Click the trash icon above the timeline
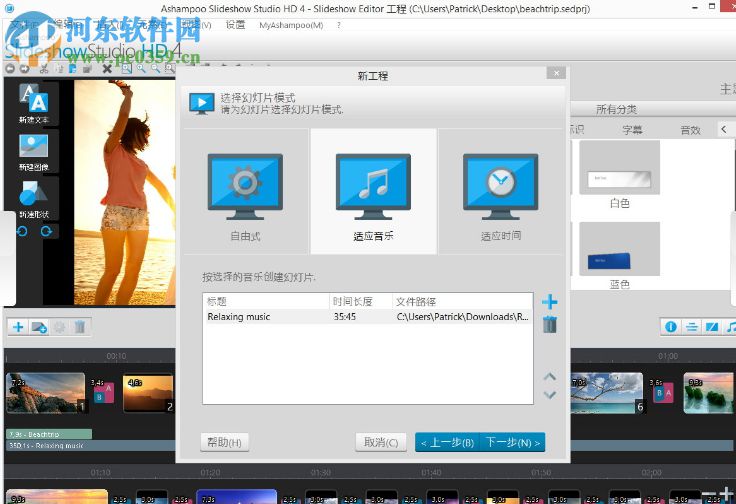Screen dimensions: 736x504 click(x=80, y=327)
